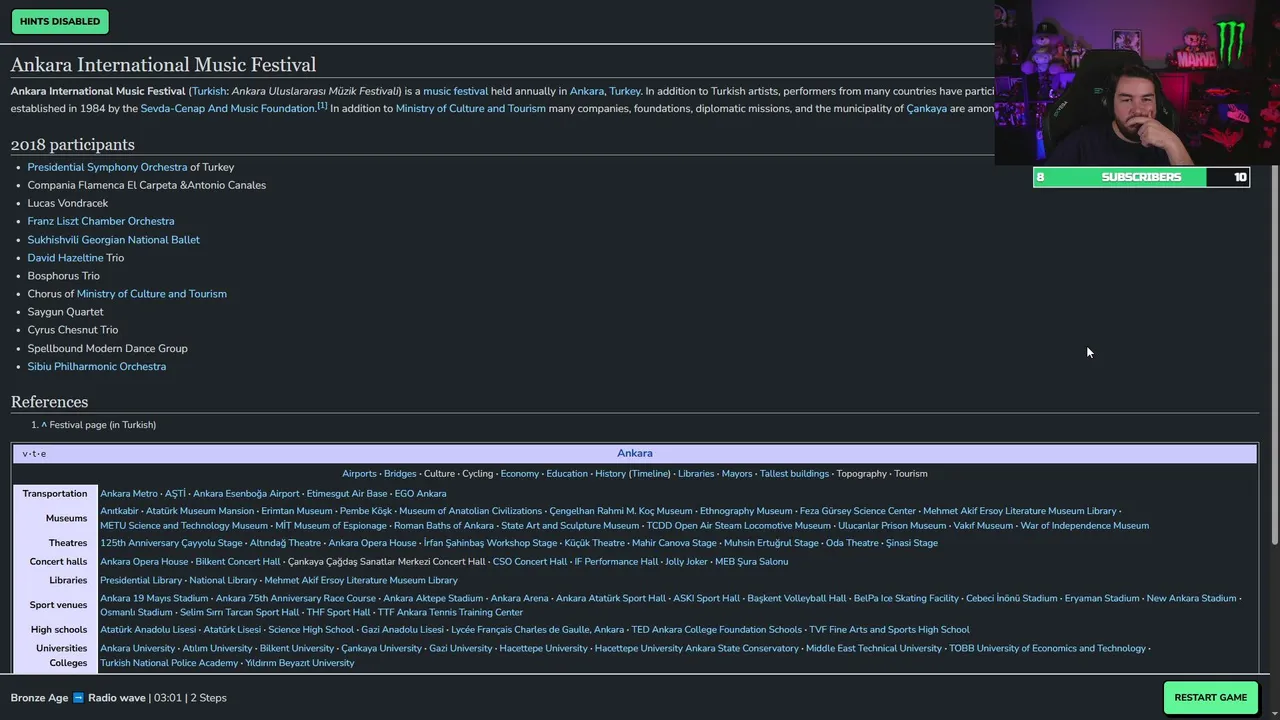Open the New Ankara Stadium link
Viewport: 1280px width, 720px height.
click(x=1191, y=599)
